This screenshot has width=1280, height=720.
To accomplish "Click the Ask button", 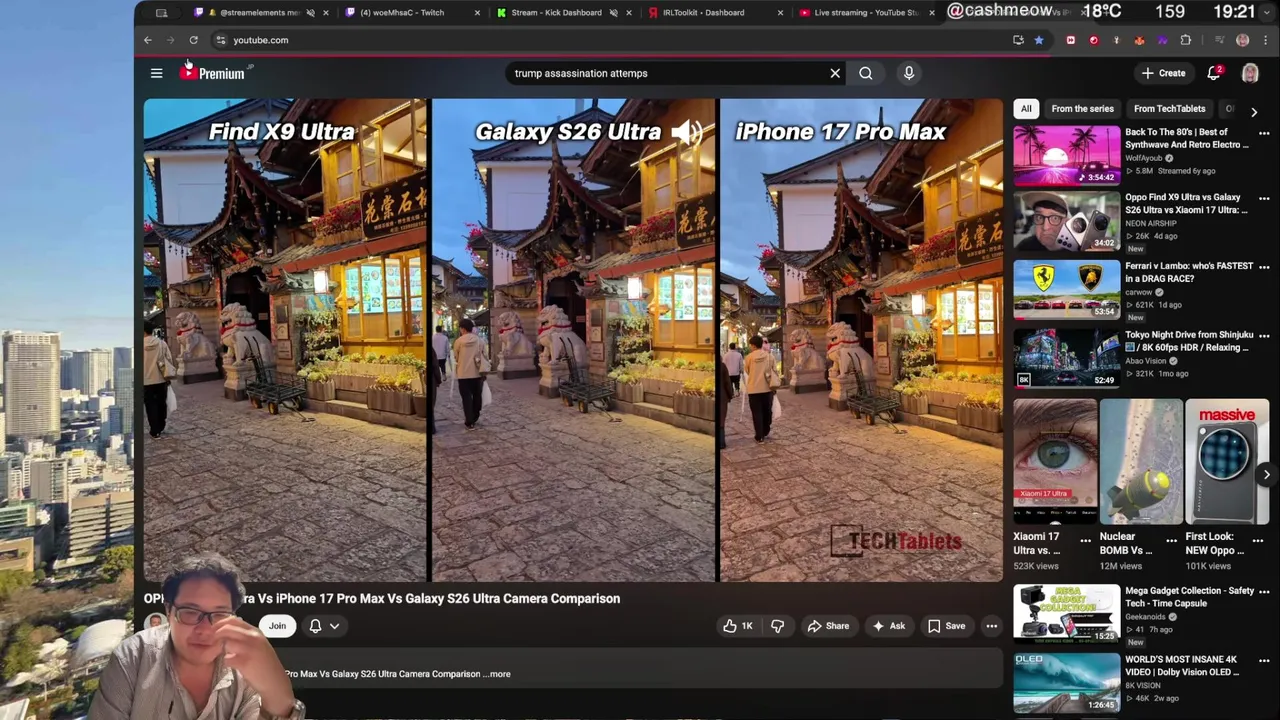I will pyautogui.click(x=888, y=626).
